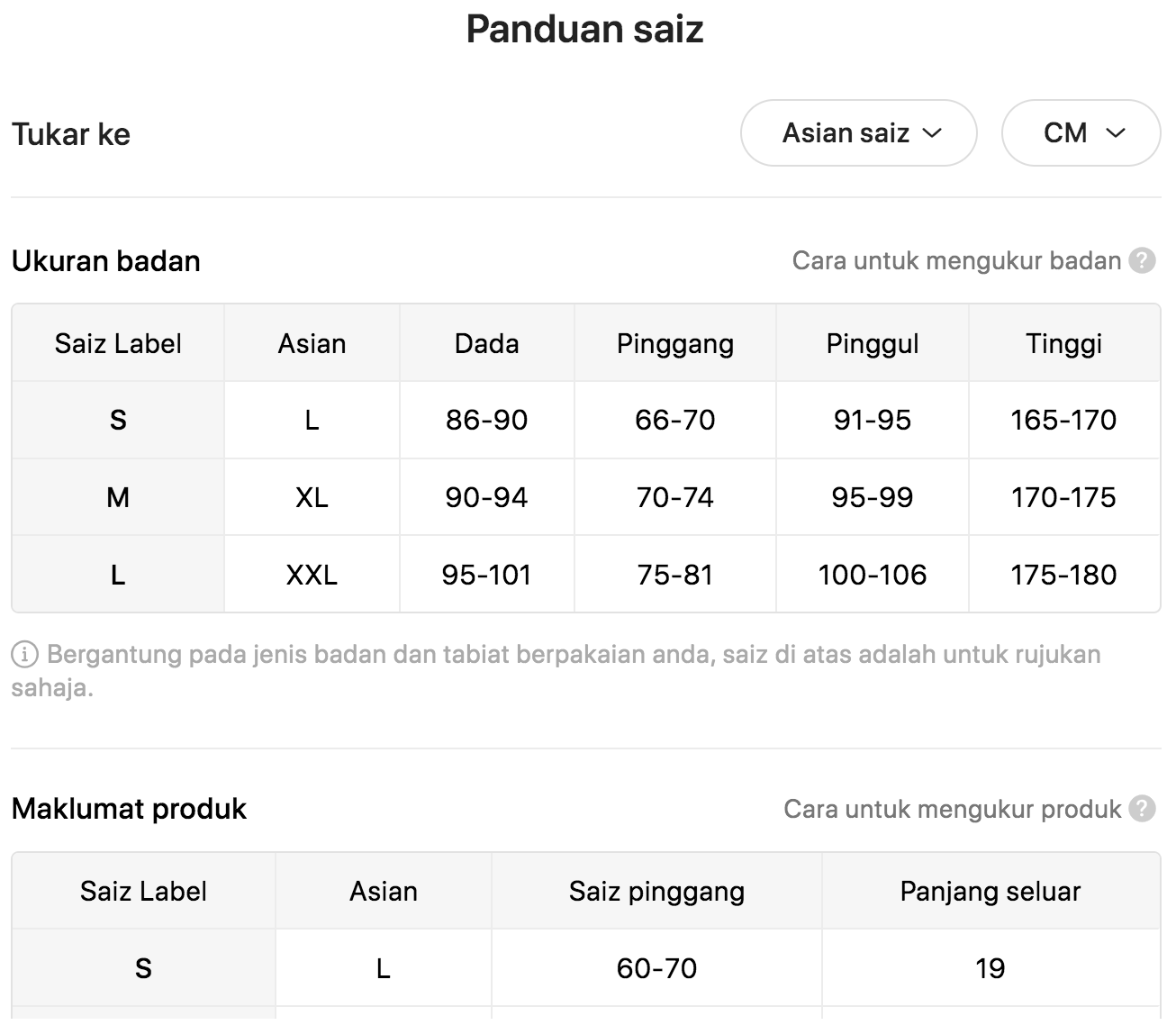Click the chevron inside the CM selector
Image resolution: width=1176 pixels, height=1025 pixels.
(x=1116, y=133)
